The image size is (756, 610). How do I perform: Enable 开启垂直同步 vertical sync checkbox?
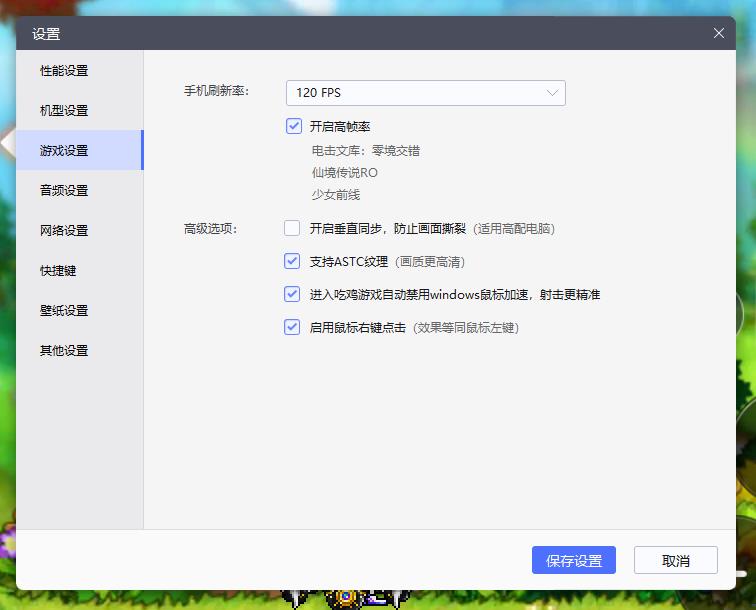tap(292, 228)
